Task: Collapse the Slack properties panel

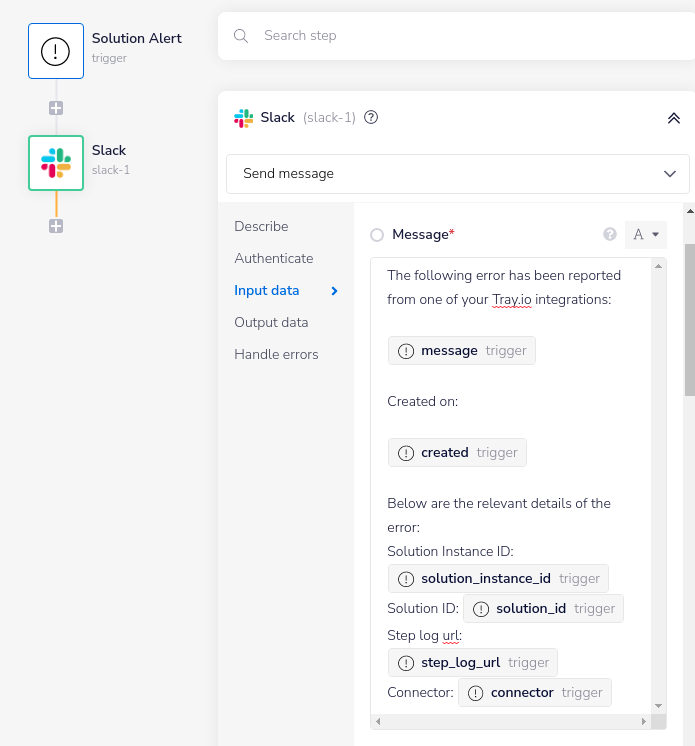Action: [x=673, y=118]
